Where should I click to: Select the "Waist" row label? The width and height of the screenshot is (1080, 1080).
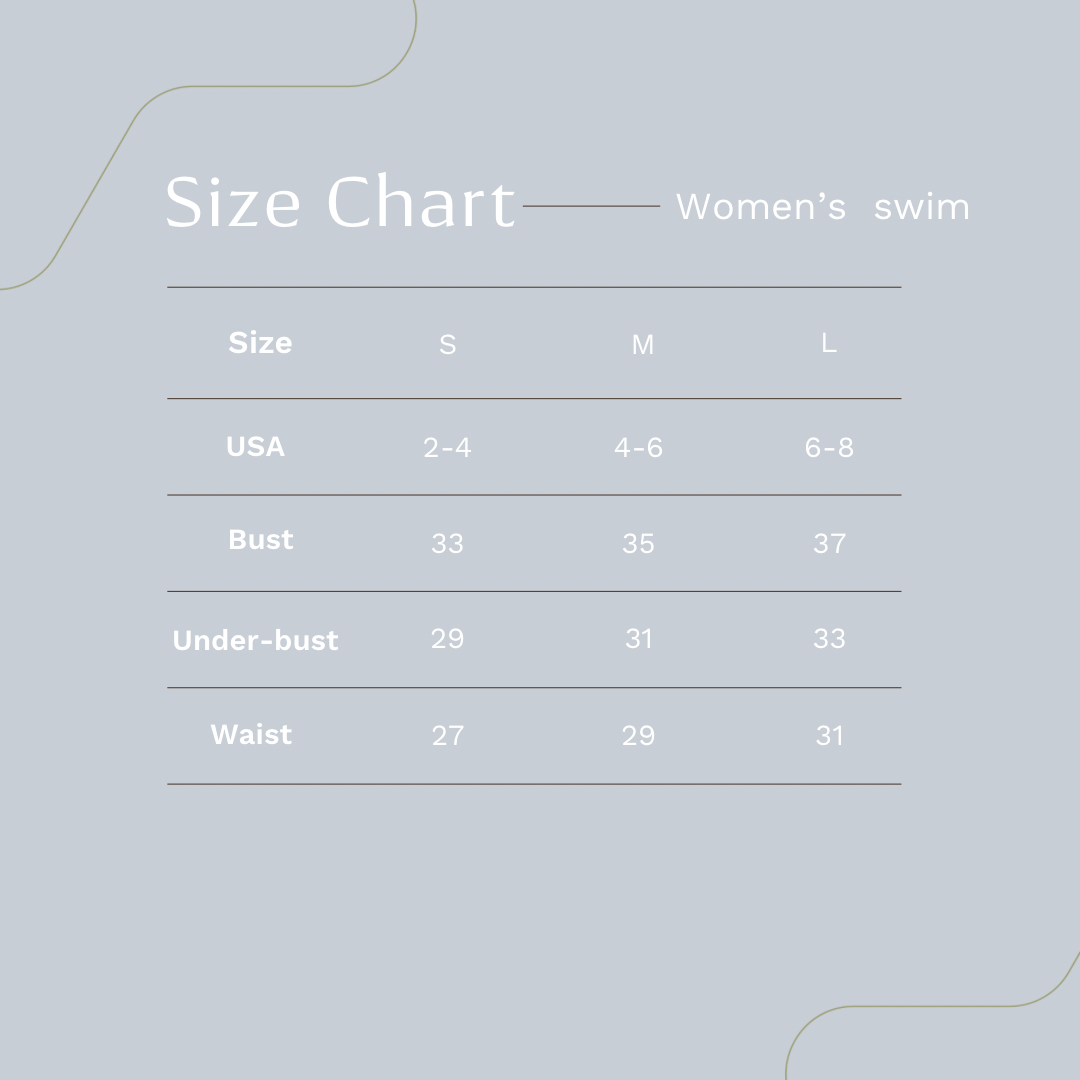tap(251, 735)
